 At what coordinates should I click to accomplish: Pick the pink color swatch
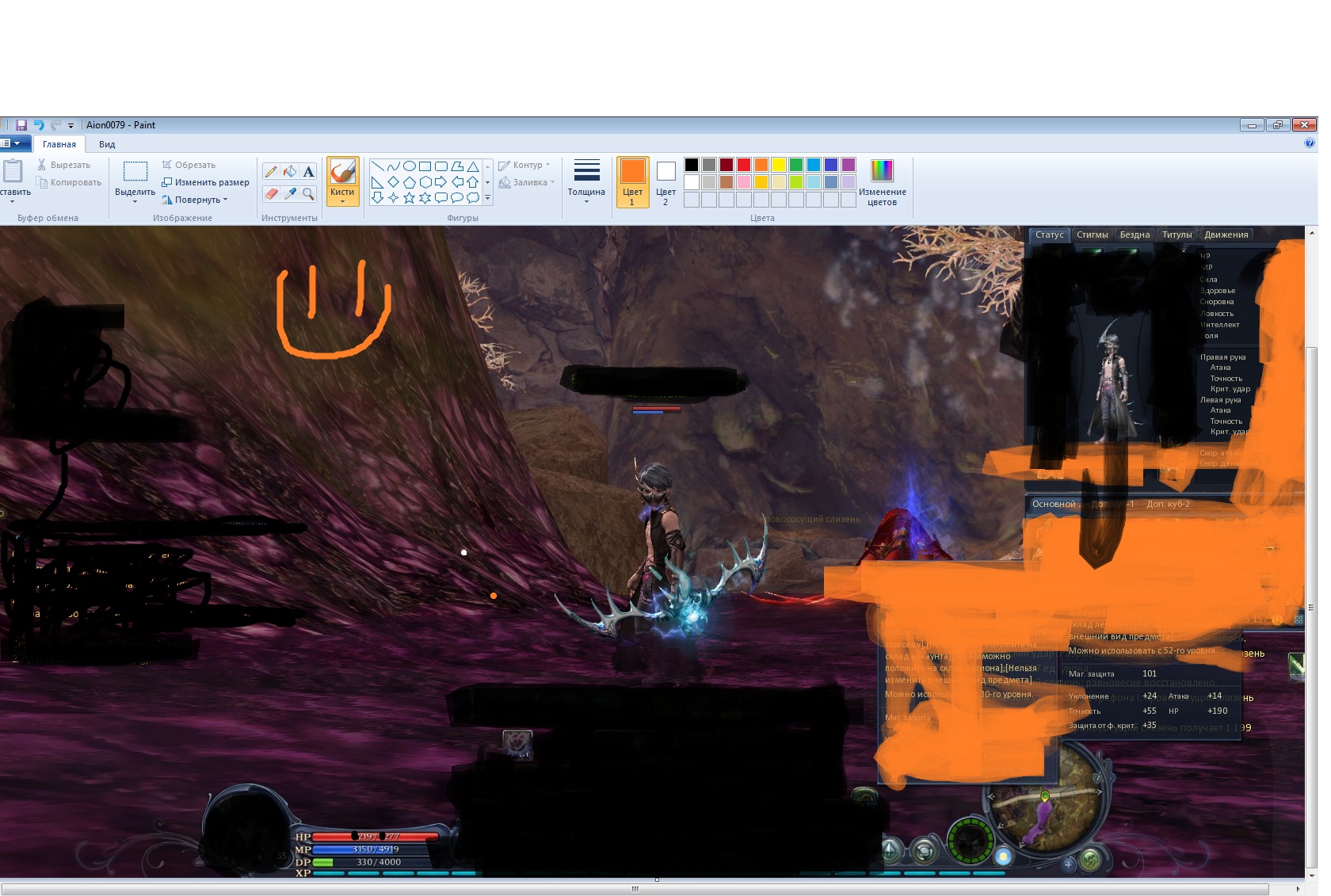point(744,182)
